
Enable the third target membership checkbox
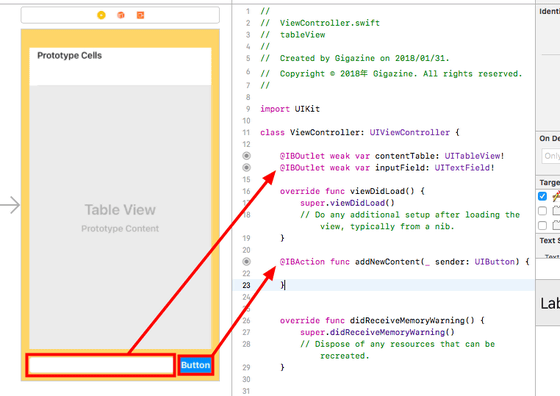click(542, 225)
